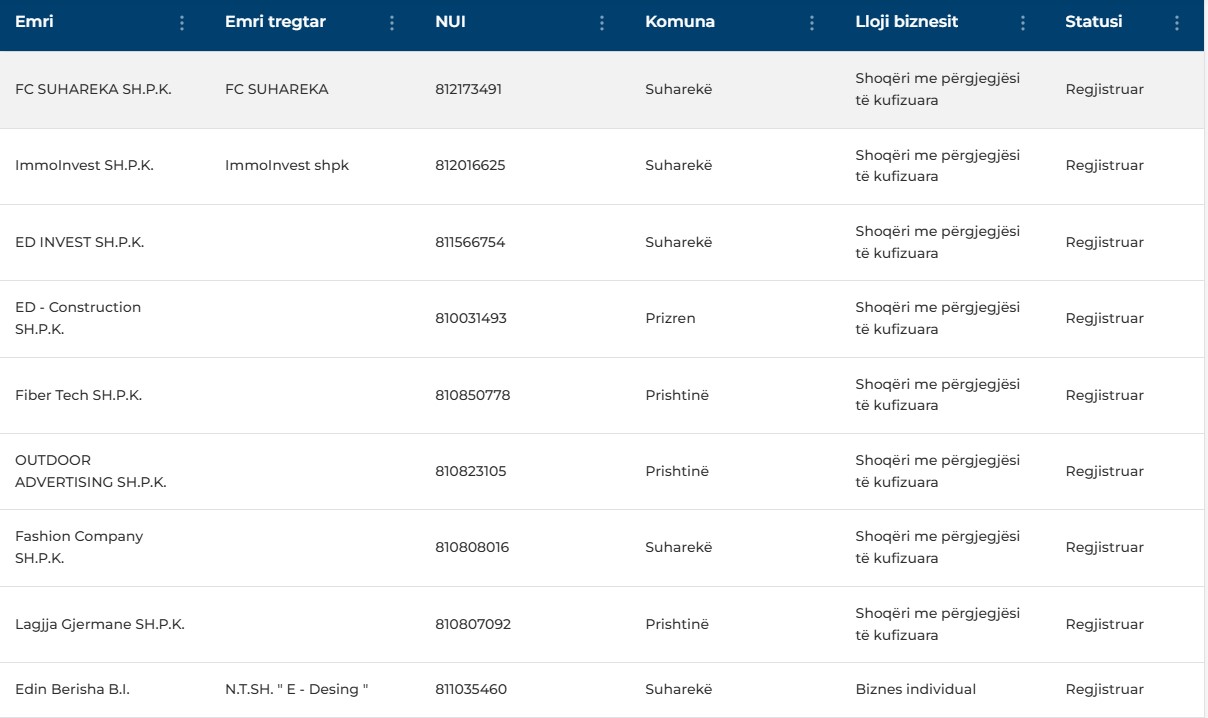Click NUI 811035460
1208x718 pixels.
pos(471,689)
